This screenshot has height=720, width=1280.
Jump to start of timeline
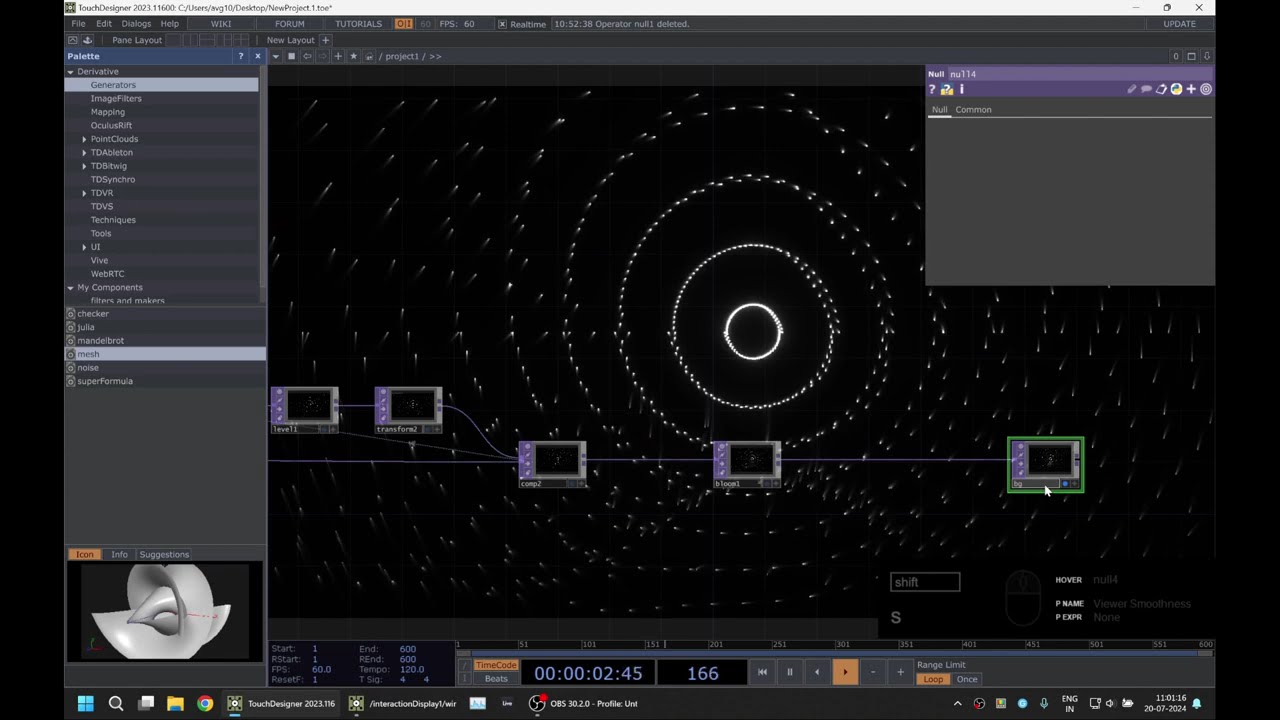click(762, 672)
